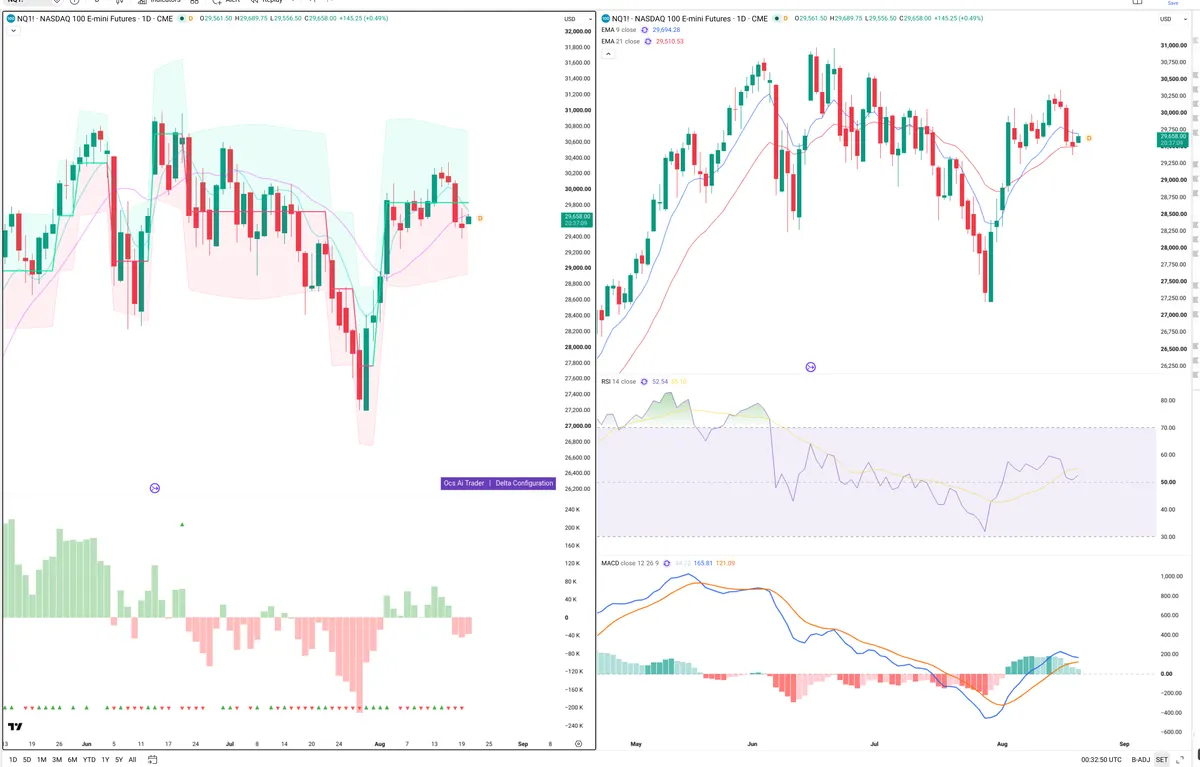Viewport: 1200px width, 767px height.
Task: Click NQ1! symbol logo in left chart
Action: [10, 19]
